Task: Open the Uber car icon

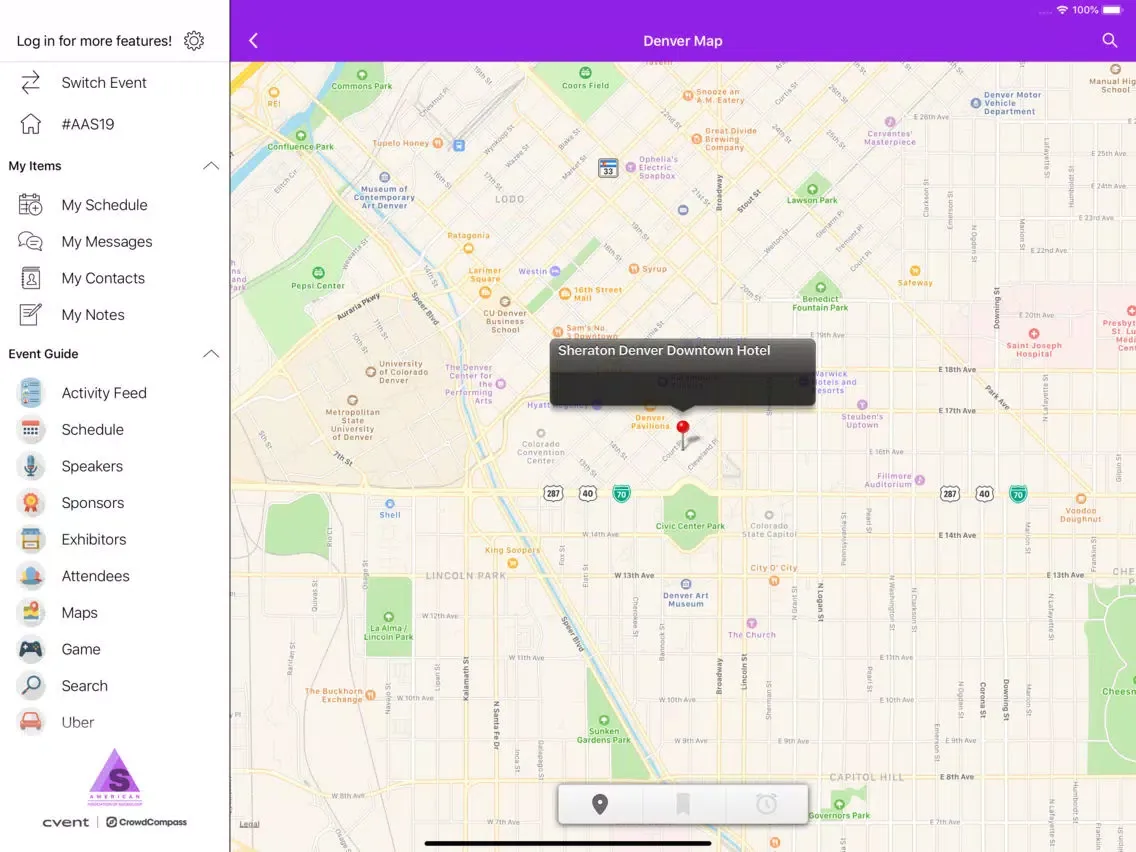Action: pyautogui.click(x=30, y=722)
